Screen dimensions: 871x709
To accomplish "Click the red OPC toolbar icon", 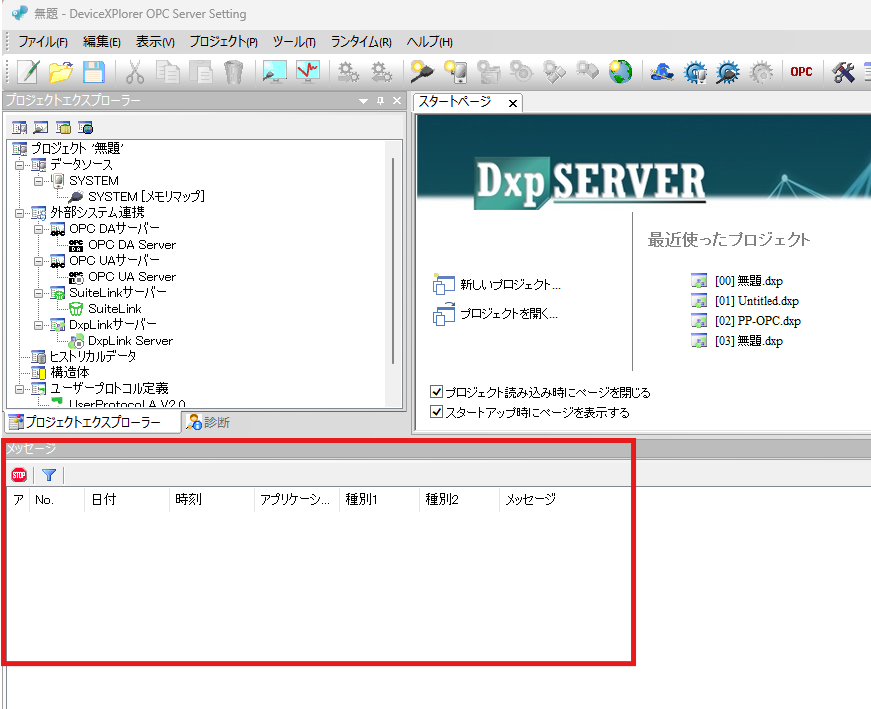I will click(x=801, y=71).
